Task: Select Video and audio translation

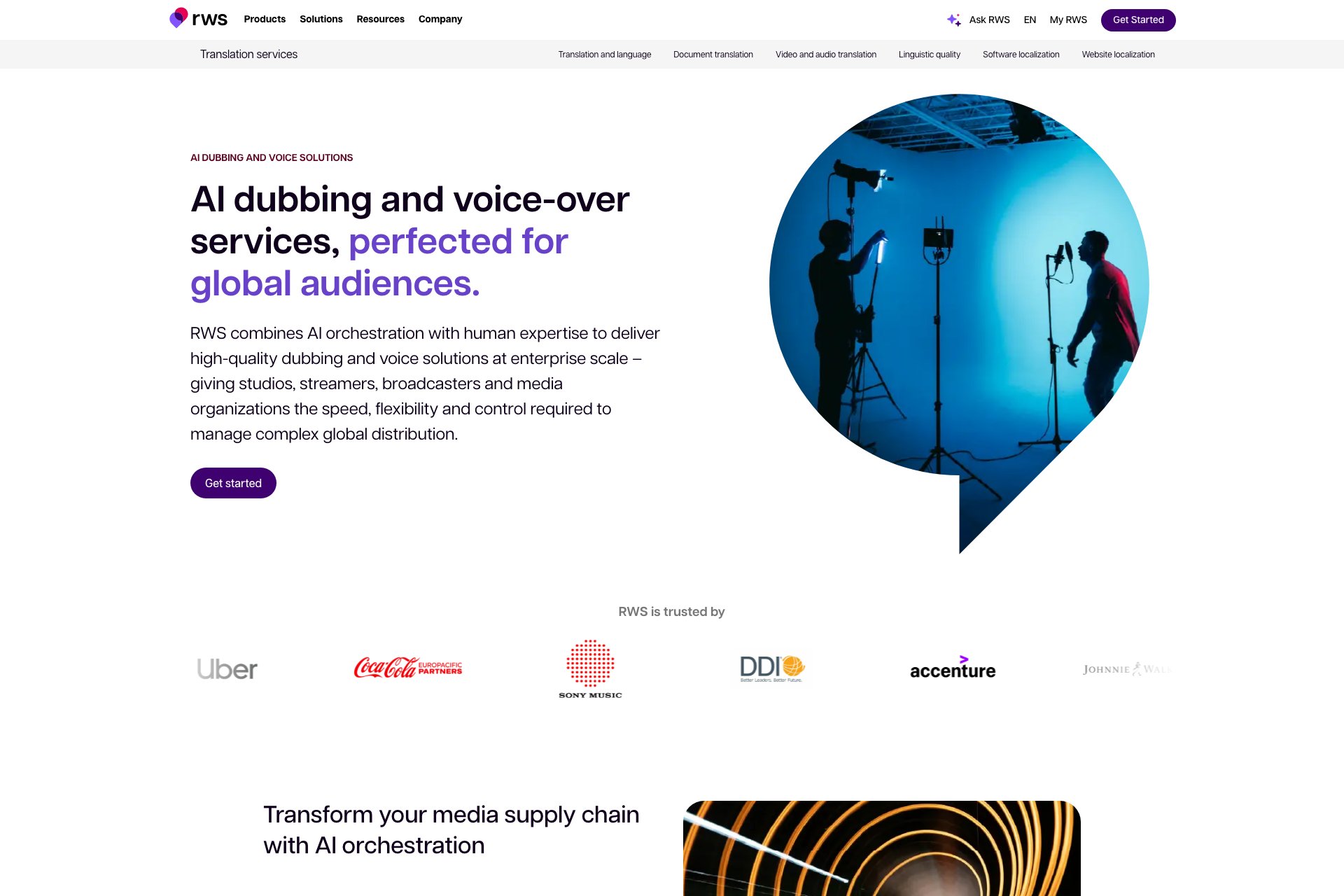Action: (x=826, y=55)
